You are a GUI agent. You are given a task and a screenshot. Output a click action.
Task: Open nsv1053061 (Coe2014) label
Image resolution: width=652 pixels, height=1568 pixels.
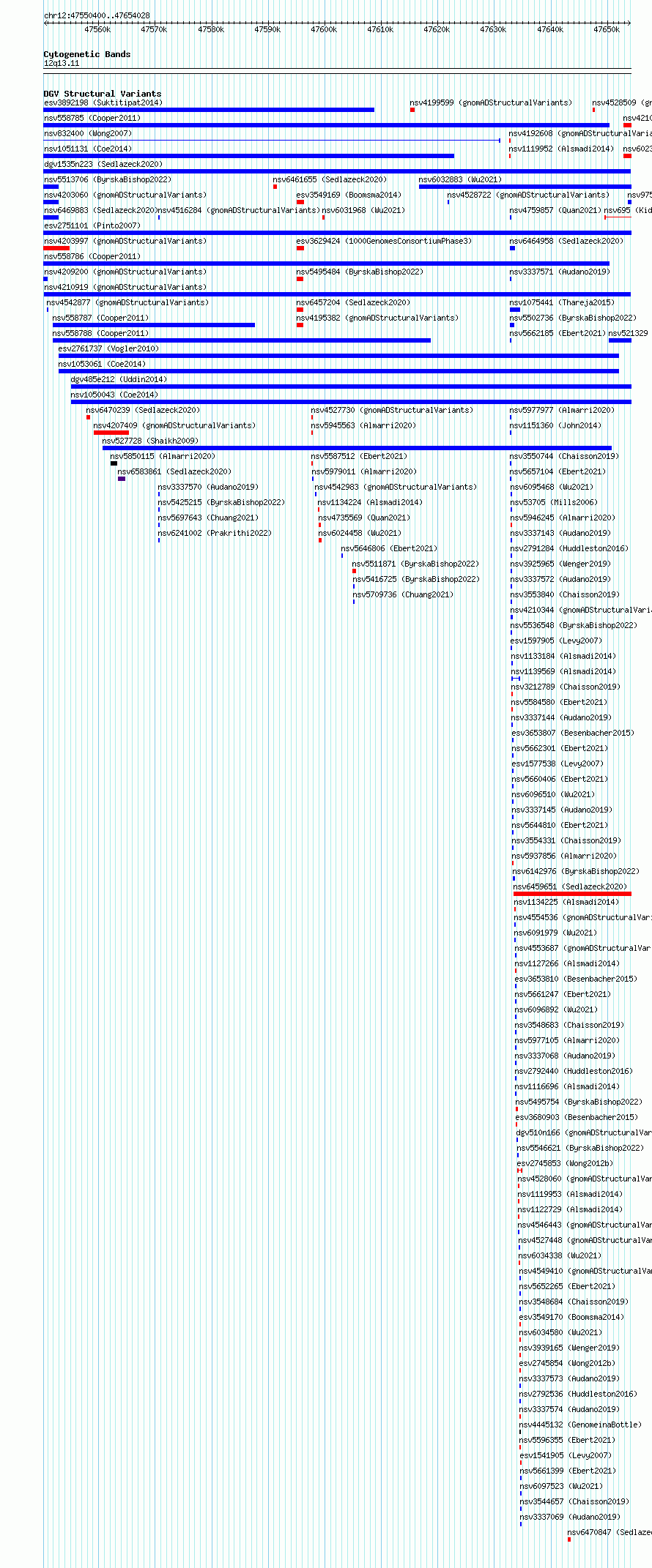click(103, 364)
